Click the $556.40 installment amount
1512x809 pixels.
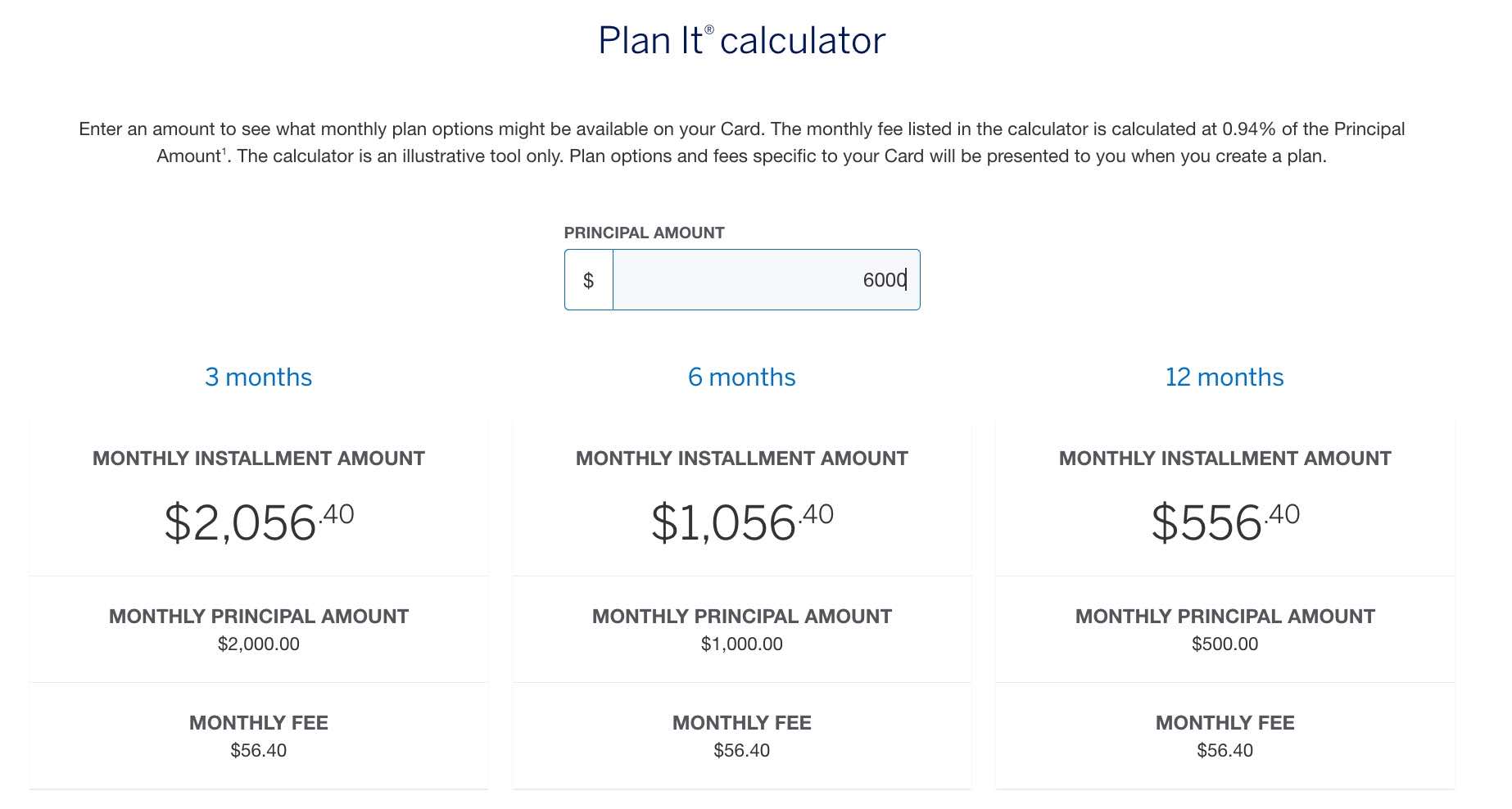[1224, 520]
